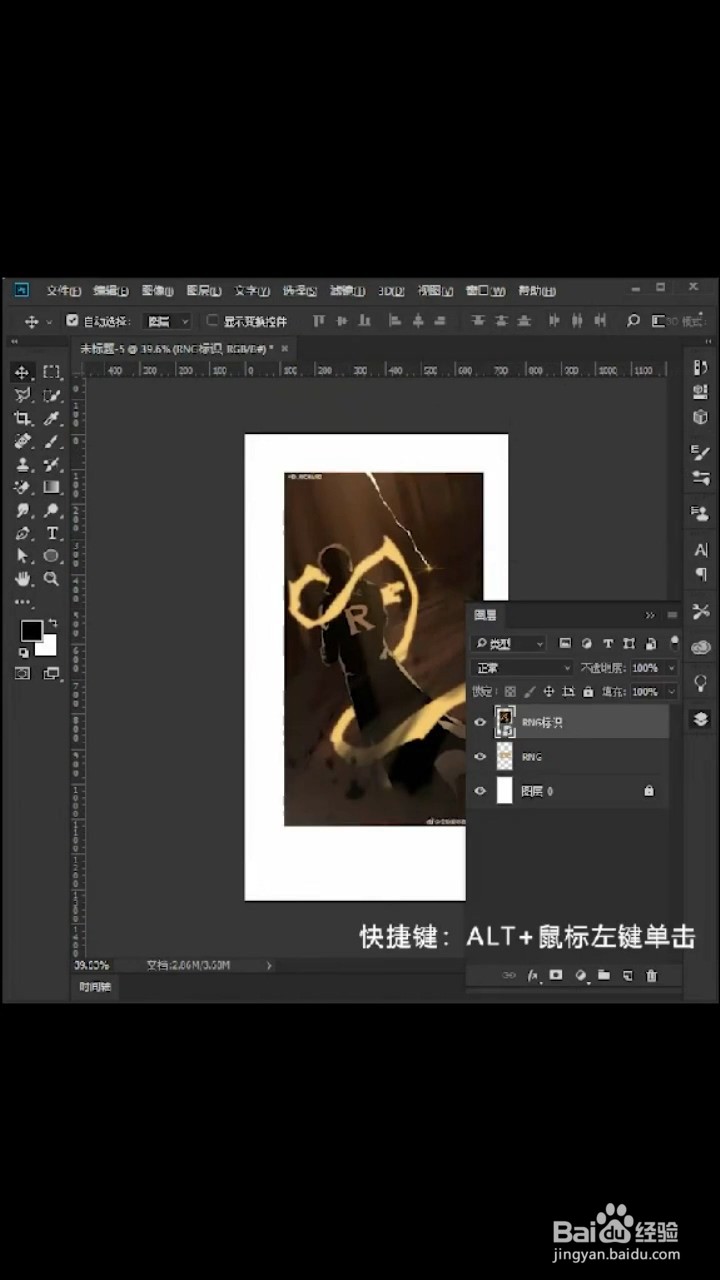
Task: Expand the 不透明度 100% slider arrow
Action: (671, 668)
